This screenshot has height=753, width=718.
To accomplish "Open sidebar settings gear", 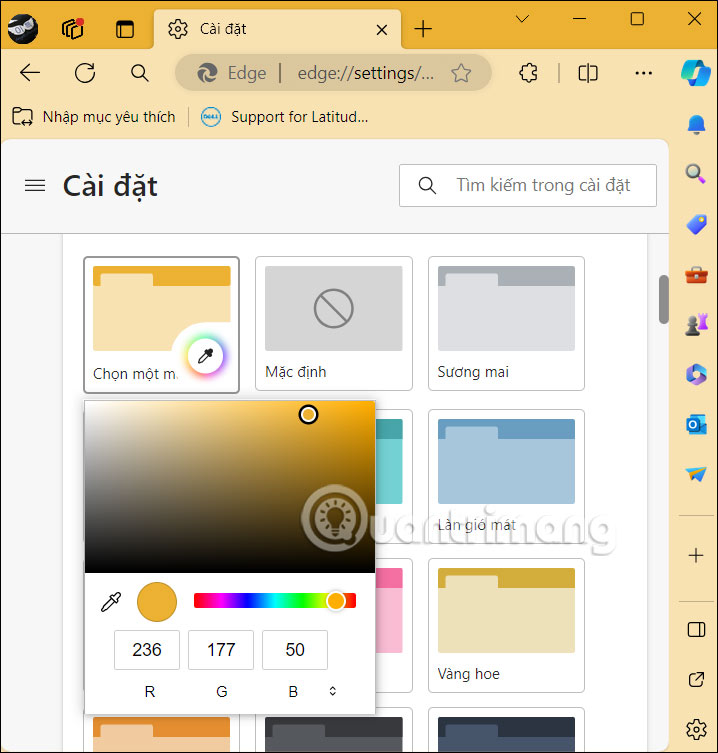I will click(x=696, y=729).
